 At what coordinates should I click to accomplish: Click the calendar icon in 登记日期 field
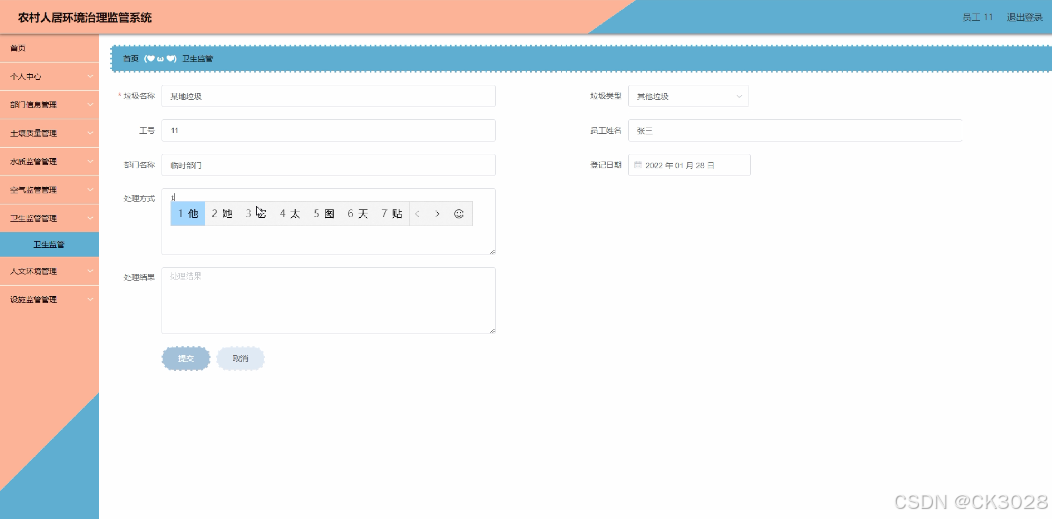[x=637, y=165]
